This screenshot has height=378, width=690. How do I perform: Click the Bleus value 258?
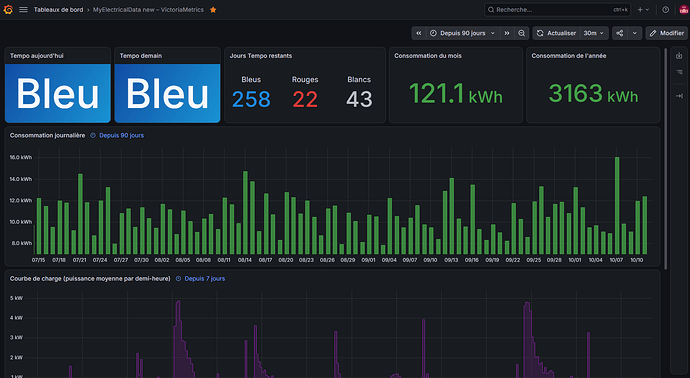pos(251,99)
